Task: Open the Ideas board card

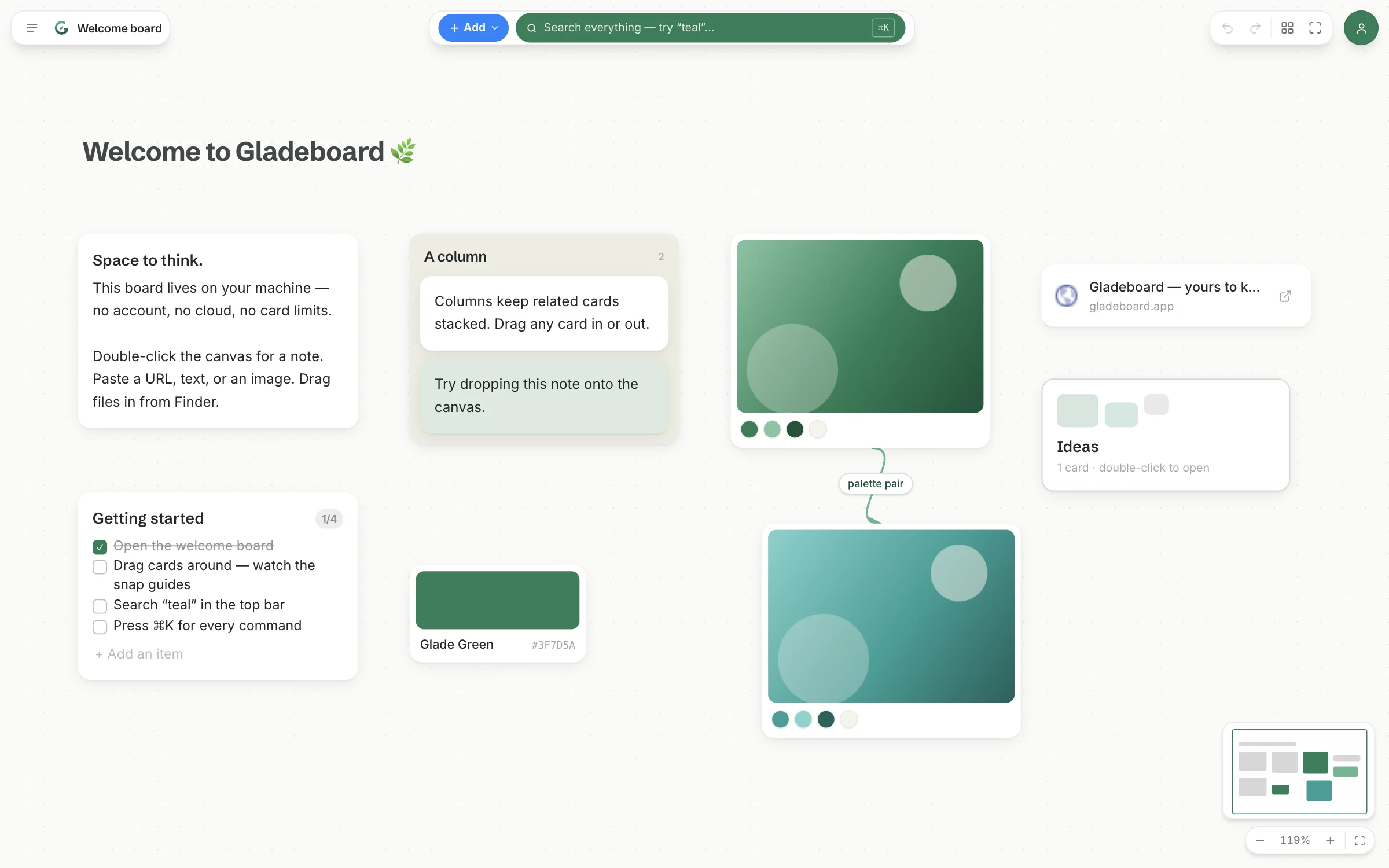Action: tap(1166, 435)
